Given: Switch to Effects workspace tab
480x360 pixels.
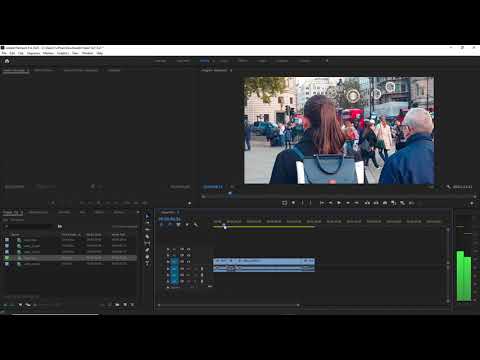Looking at the screenshot, I should (x=243, y=61).
